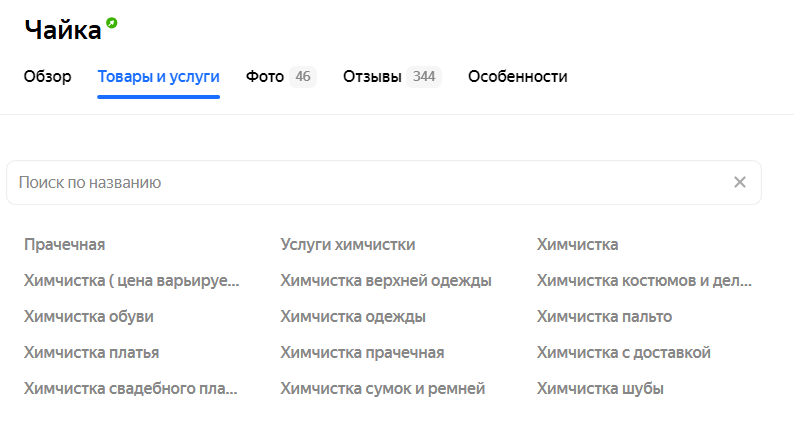Select Химчистка сумок и ремней
Image resolution: width=794 pixels, height=429 pixels.
pos(383,388)
